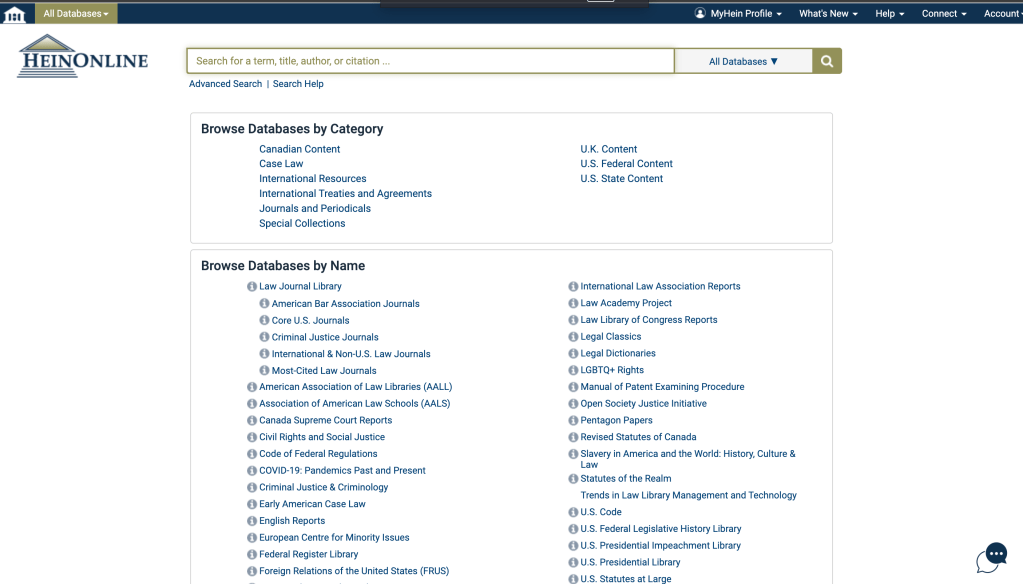Viewport: 1023px width, 584px height.
Task: Click the HeinOnline logo
Action: pos(83,57)
